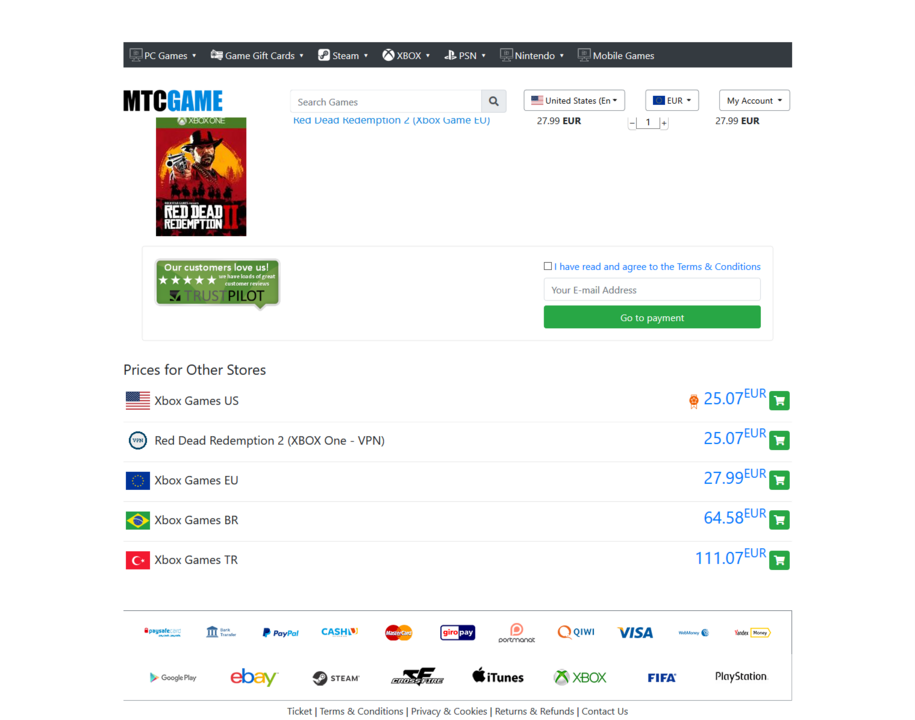915x720 pixels.
Task: Click the CrossFire brand logo
Action: coord(417,677)
